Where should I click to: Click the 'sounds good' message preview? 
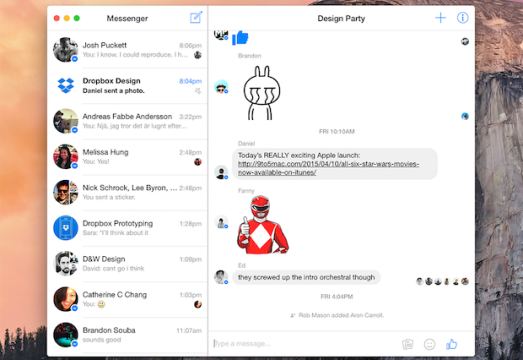(x=102, y=340)
